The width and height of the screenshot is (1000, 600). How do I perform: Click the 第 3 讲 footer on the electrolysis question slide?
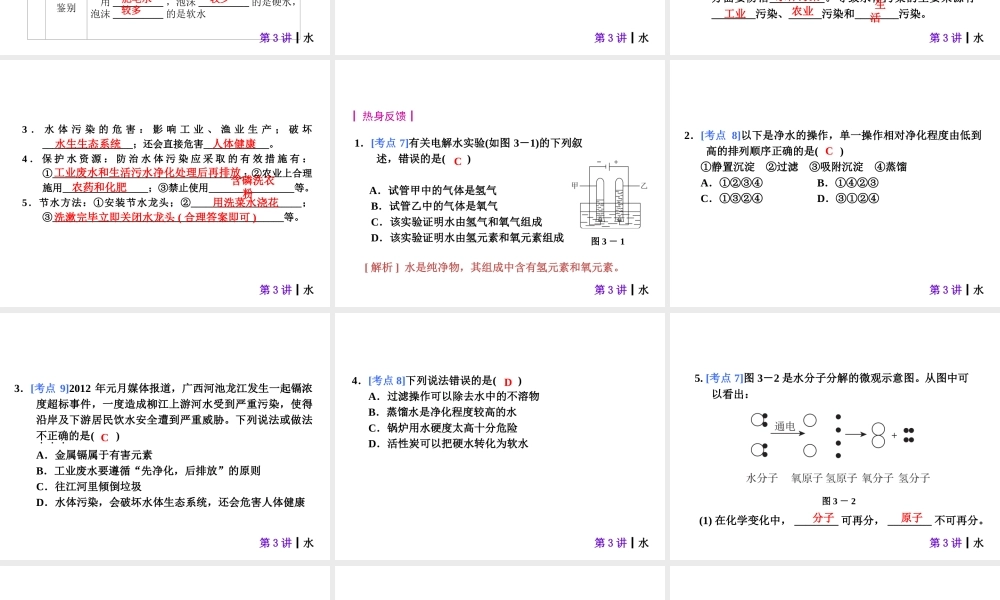611,290
